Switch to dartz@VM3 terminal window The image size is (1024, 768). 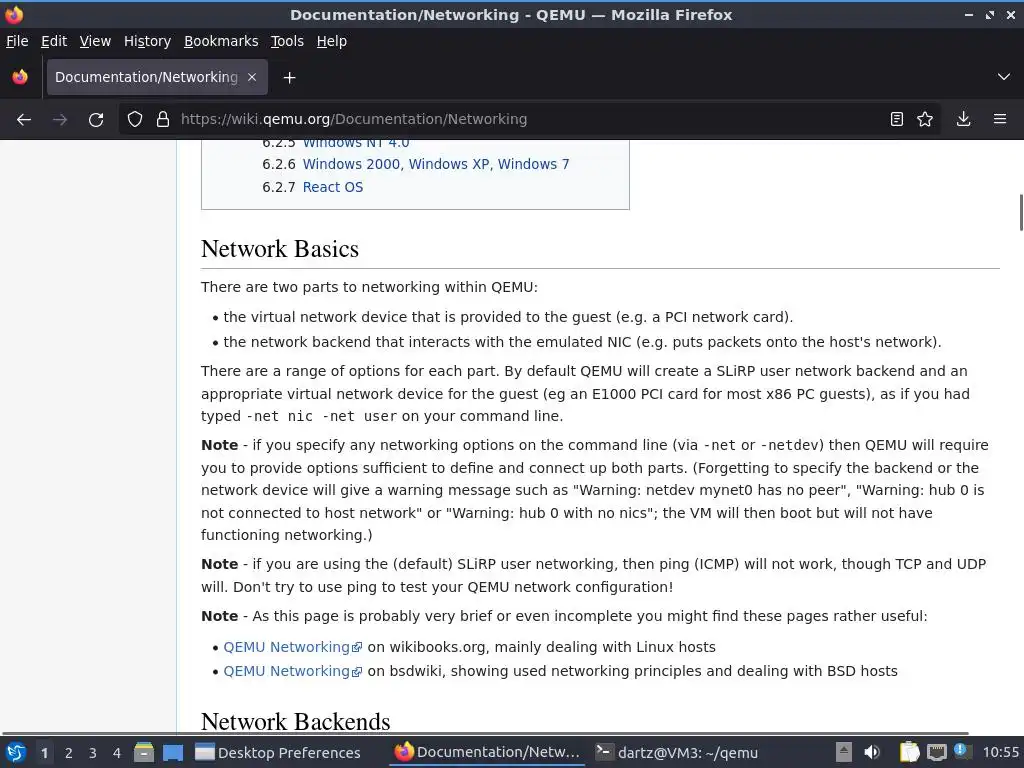[677, 753]
